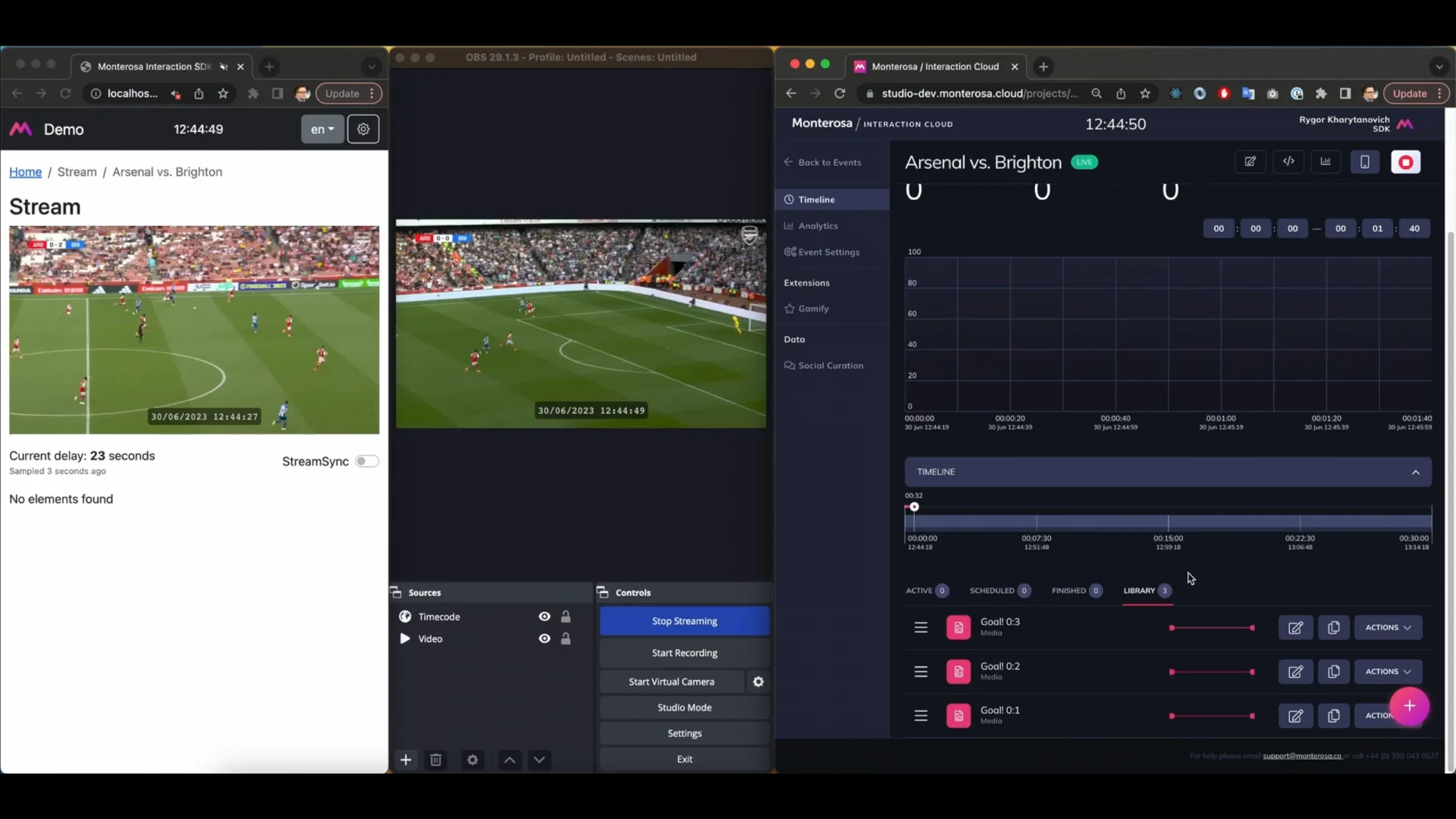This screenshot has width=1456, height=819.
Task: Open the event edit icon next to Arsenal vs. Brighton
Action: (1250, 162)
